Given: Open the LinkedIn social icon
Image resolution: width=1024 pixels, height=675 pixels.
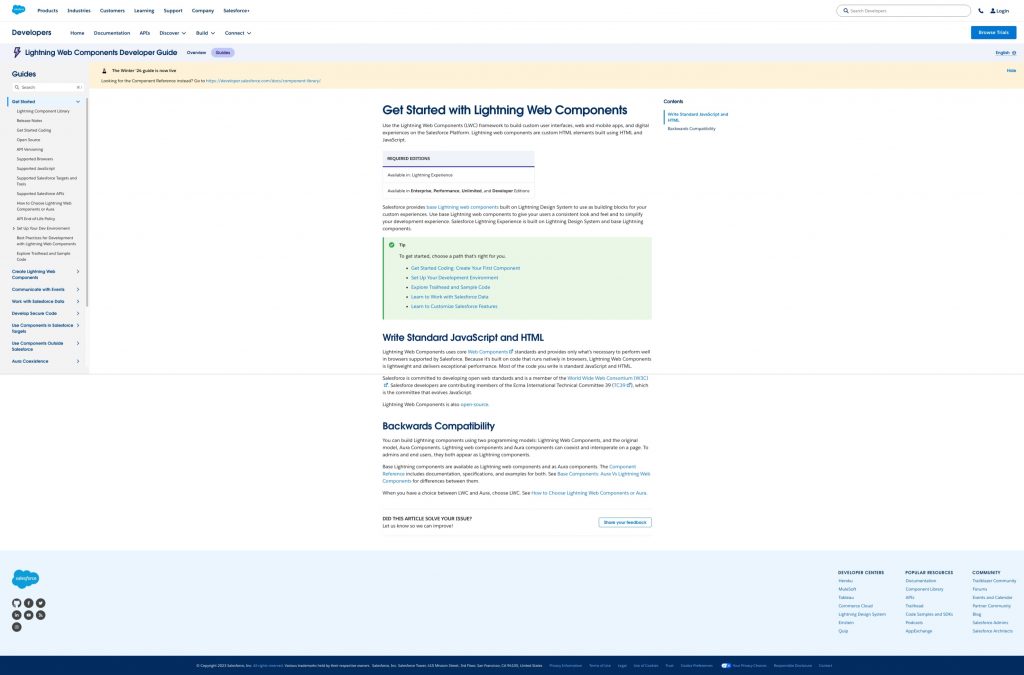Looking at the screenshot, I should pyautogui.click(x=16, y=615).
